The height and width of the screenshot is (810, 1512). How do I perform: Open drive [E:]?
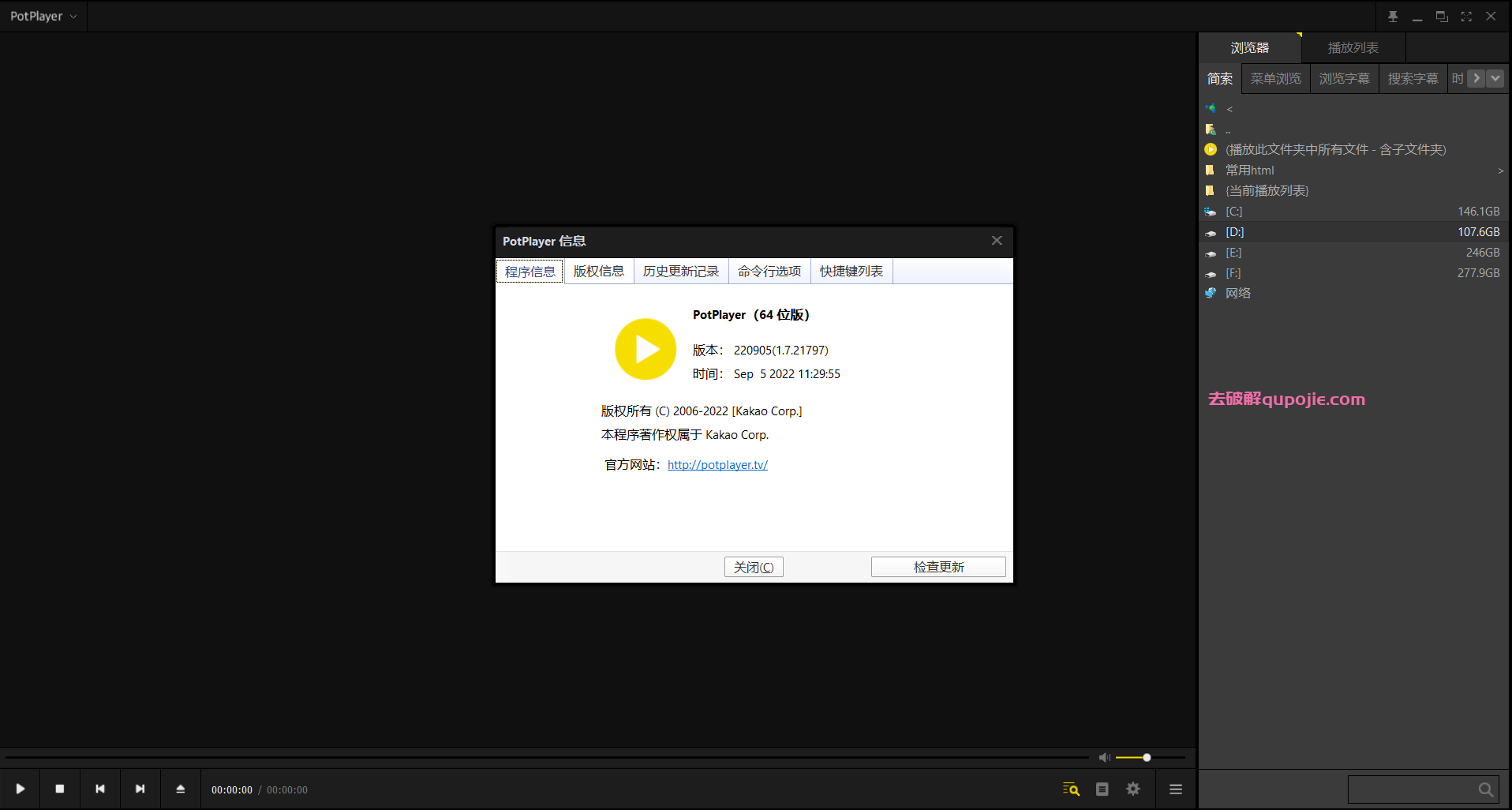[1353, 253]
